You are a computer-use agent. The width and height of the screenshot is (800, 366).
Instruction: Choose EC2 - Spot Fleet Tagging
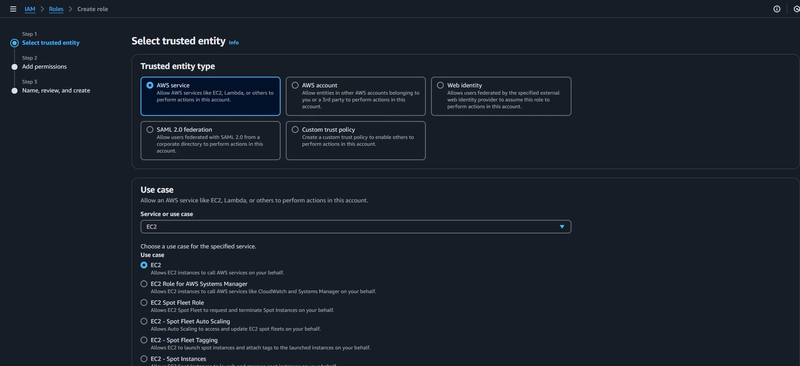(x=144, y=340)
